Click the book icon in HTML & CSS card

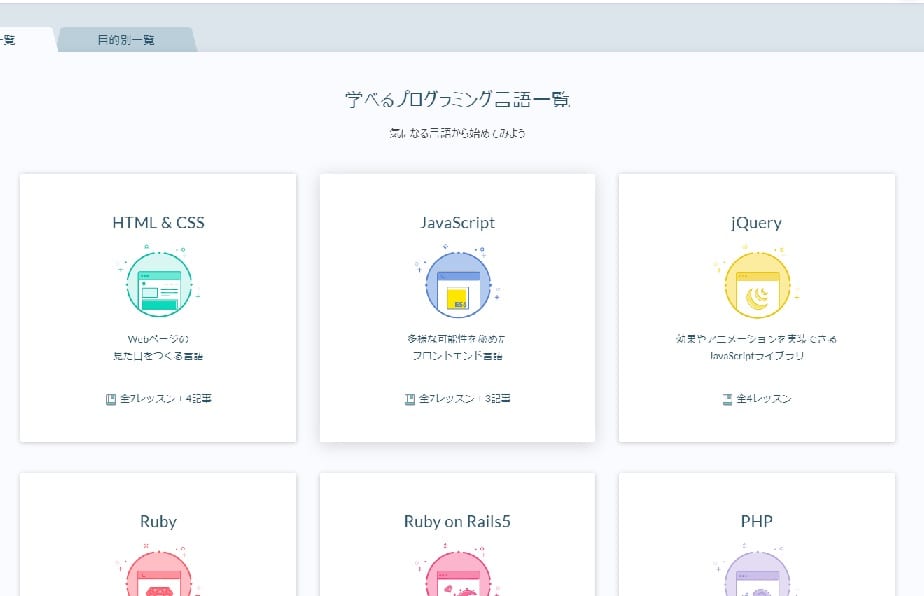[111, 399]
